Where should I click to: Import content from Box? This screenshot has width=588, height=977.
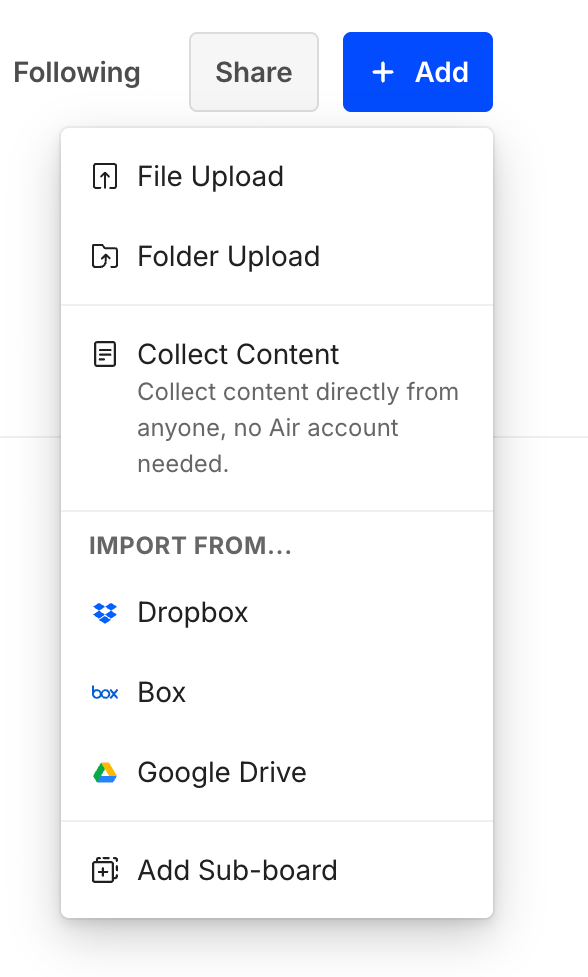[x=161, y=692]
